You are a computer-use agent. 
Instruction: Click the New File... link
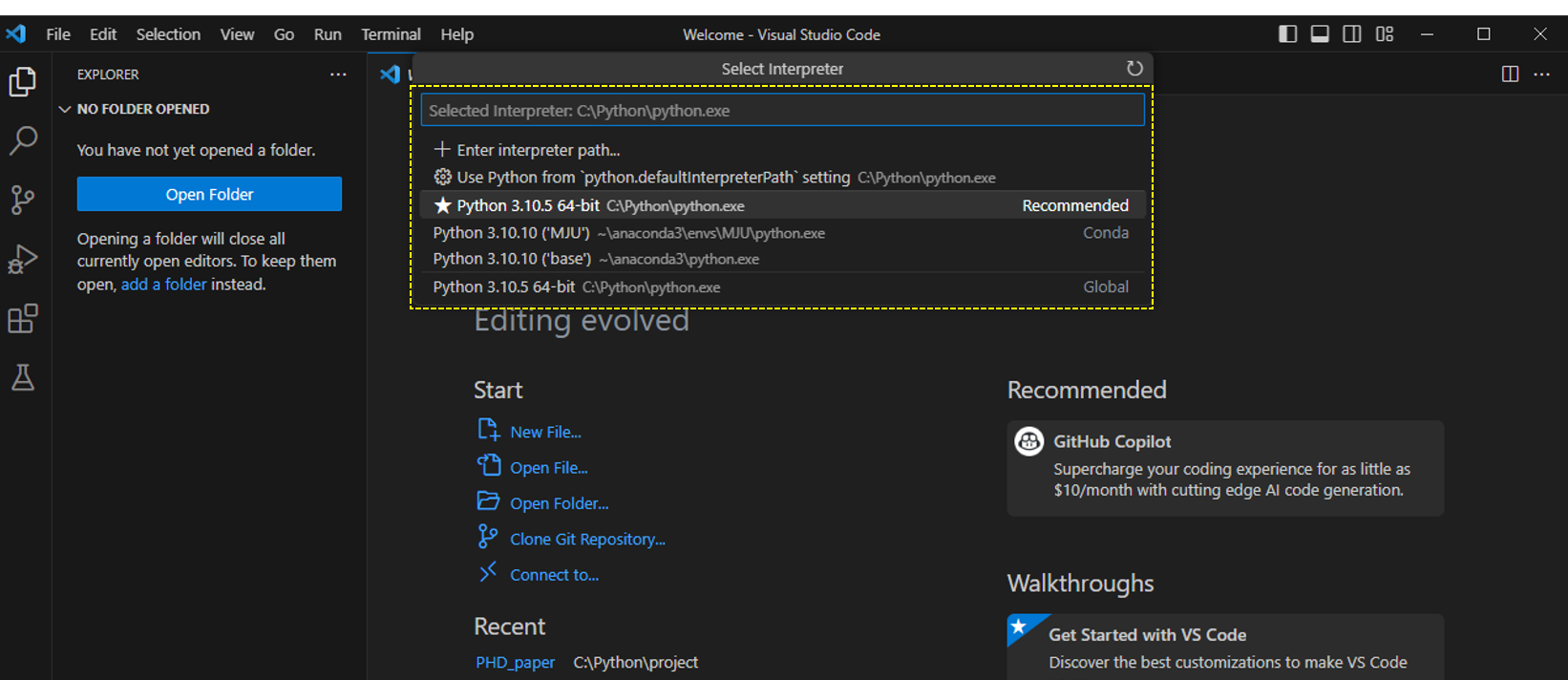click(545, 433)
